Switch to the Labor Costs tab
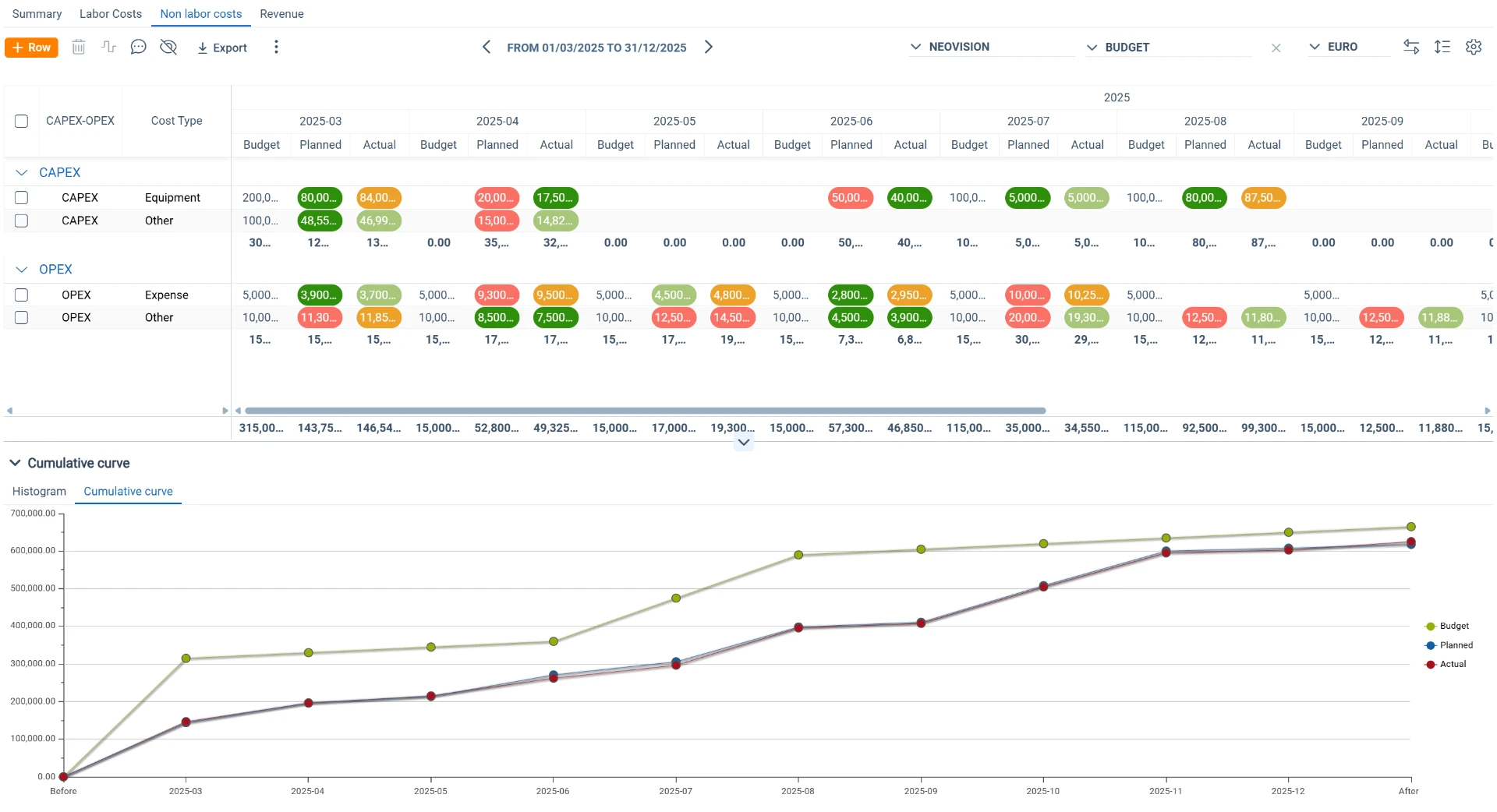 [111, 14]
